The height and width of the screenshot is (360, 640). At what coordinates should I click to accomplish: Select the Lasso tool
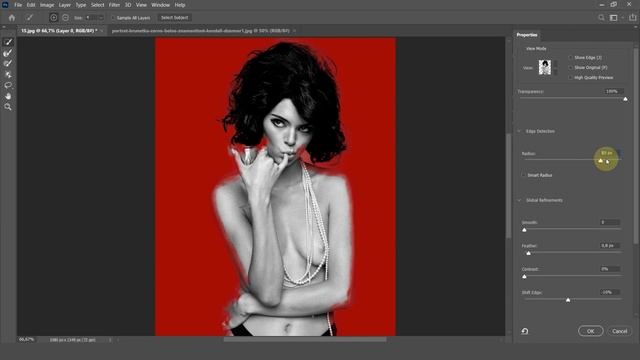8,85
